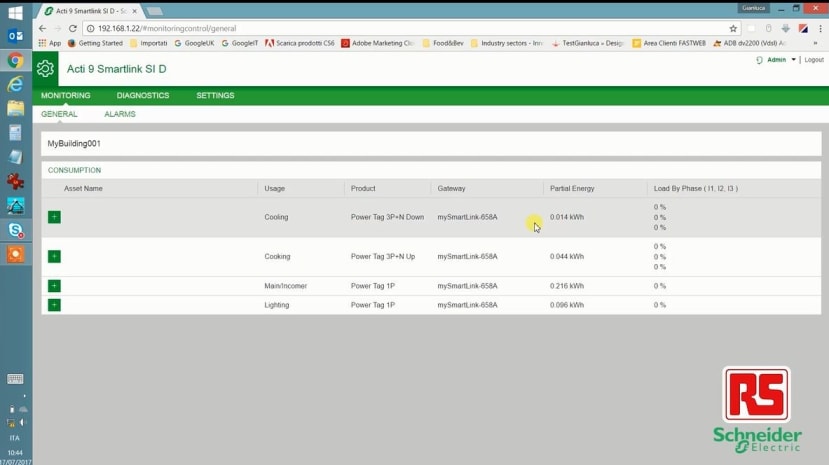The image size is (829, 465).
Task: Click the Gianluca Chrome profile button
Action: coord(753,8)
